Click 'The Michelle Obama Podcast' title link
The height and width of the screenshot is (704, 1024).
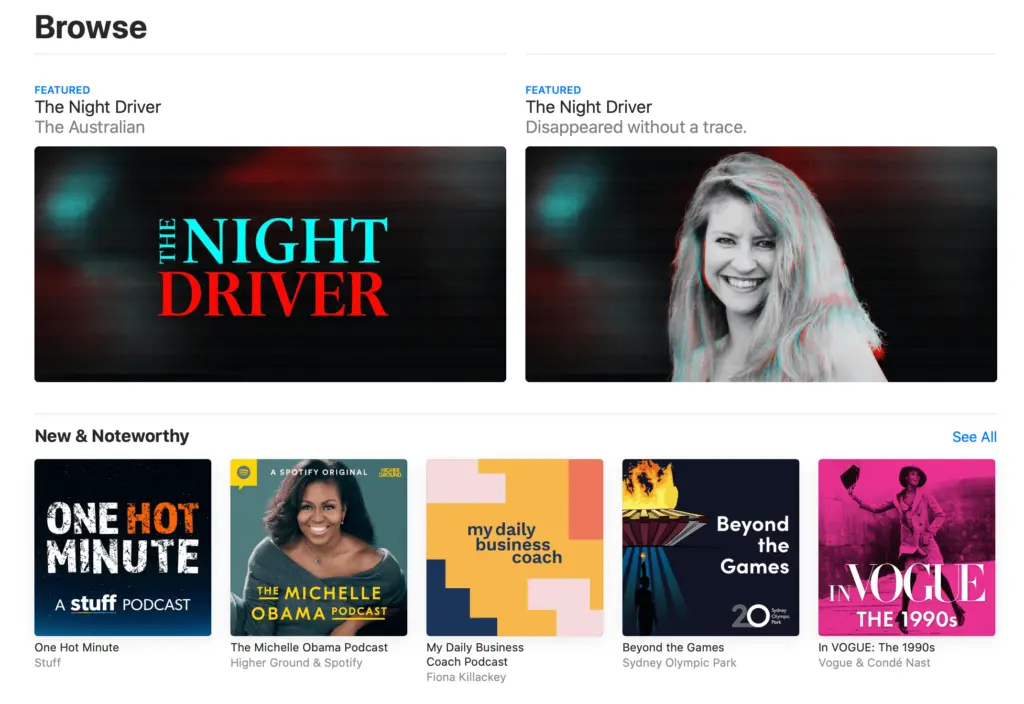pyautogui.click(x=309, y=647)
